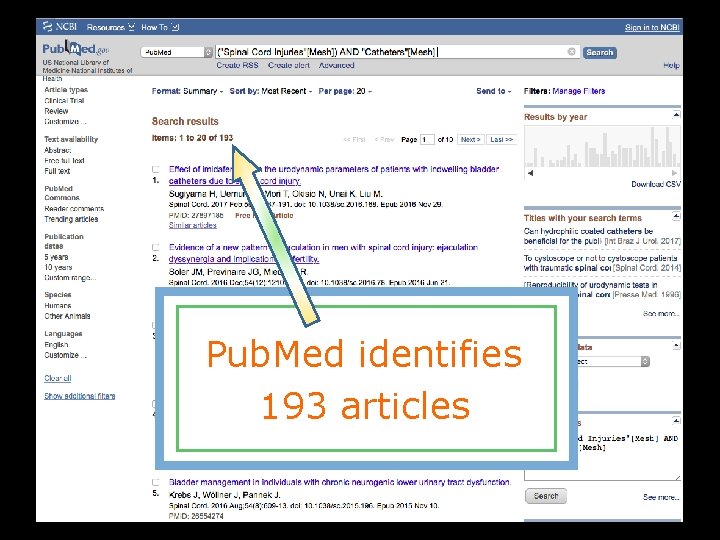Collapse the Titles with your search terms panel
This screenshot has width=720, height=540.
(x=676, y=215)
